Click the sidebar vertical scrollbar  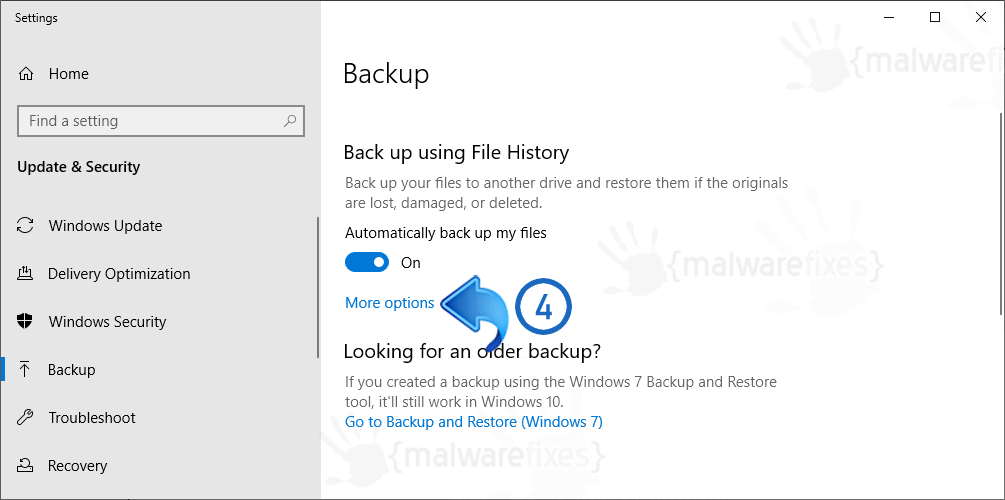click(318, 287)
